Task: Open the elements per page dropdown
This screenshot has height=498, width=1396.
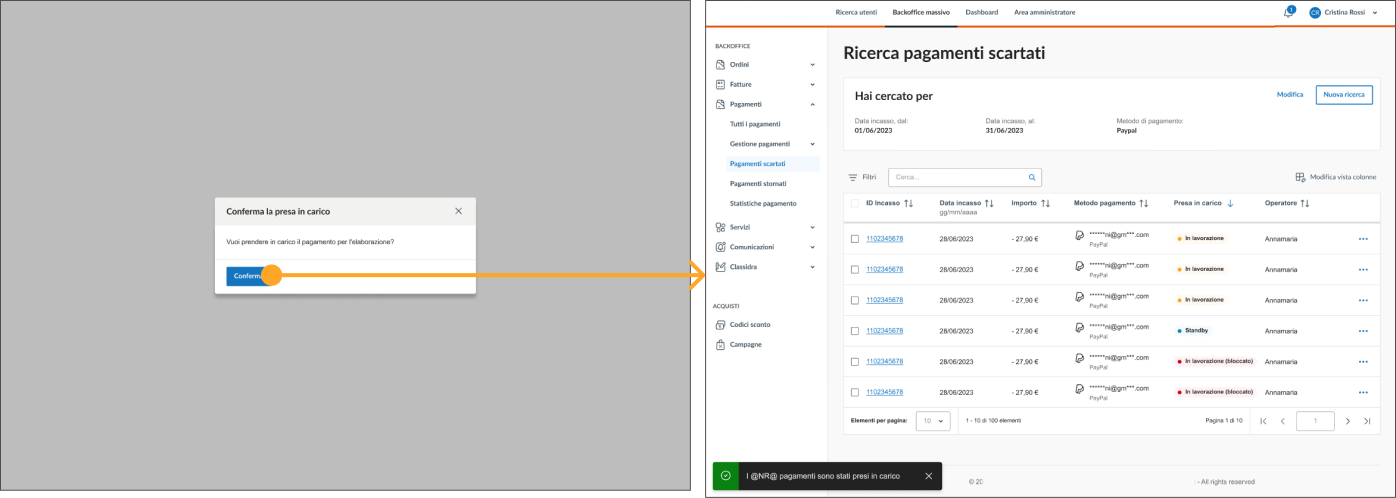Action: 932,421
